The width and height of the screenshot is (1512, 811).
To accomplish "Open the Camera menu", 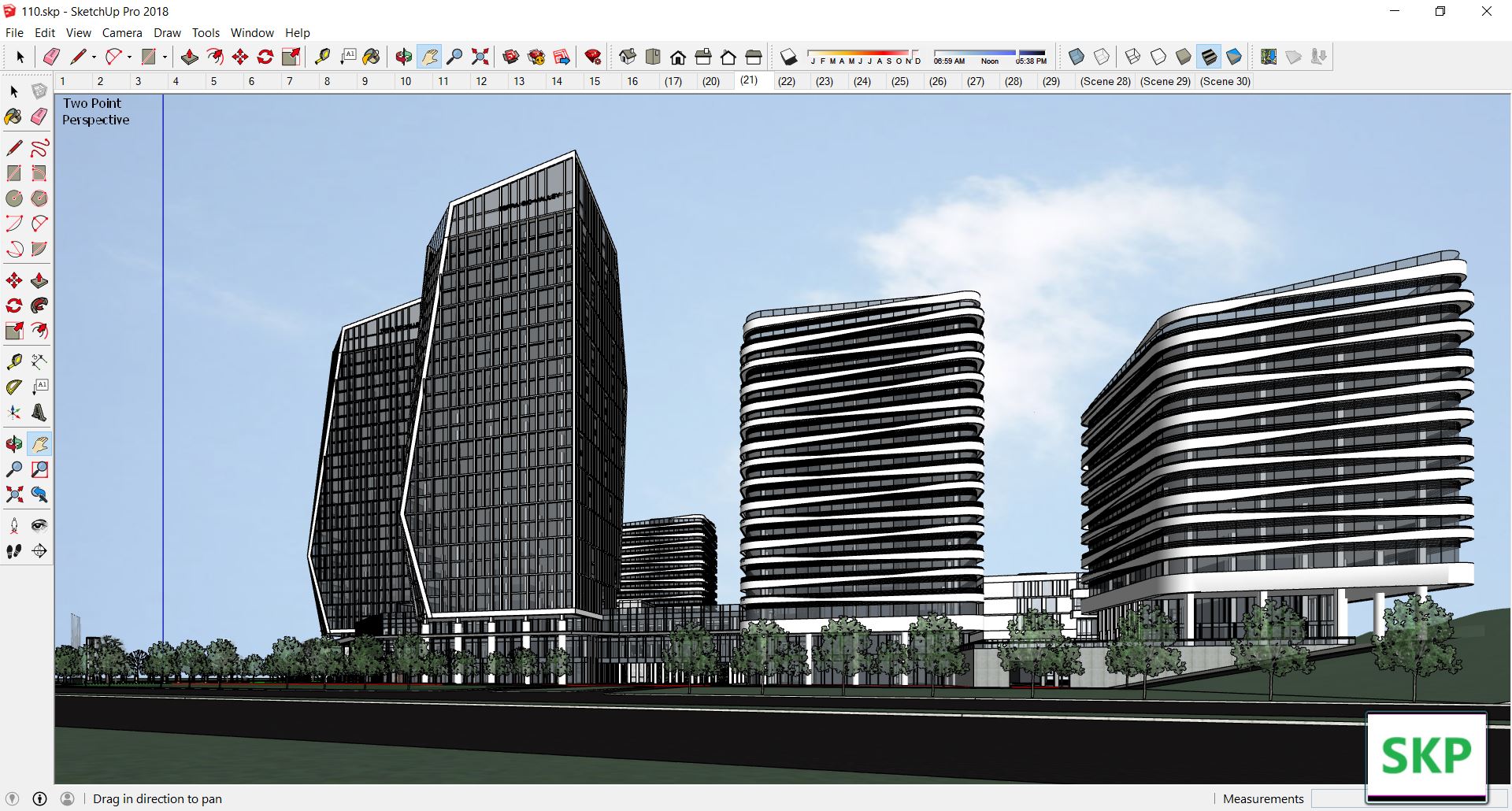I will (122, 33).
